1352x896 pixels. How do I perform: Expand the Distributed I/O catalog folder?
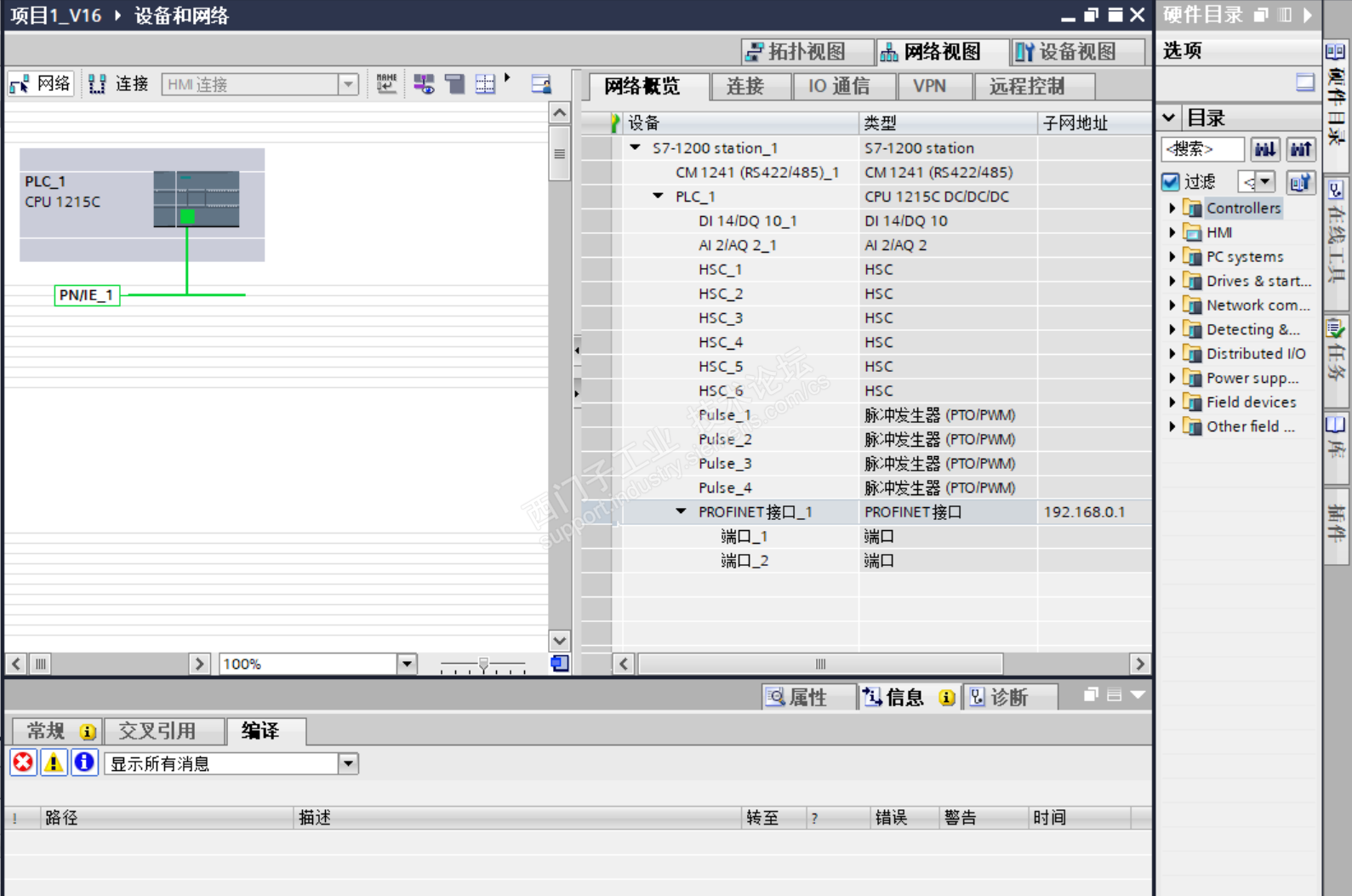coord(1172,353)
